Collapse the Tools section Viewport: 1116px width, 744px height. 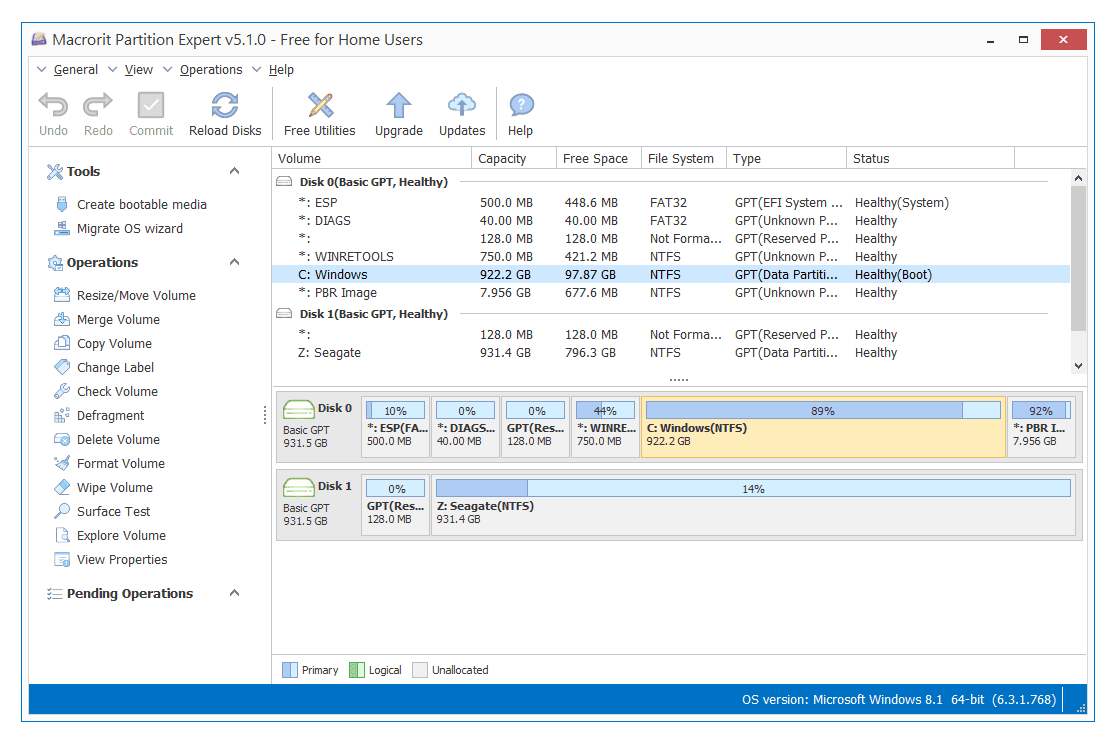pos(234,170)
